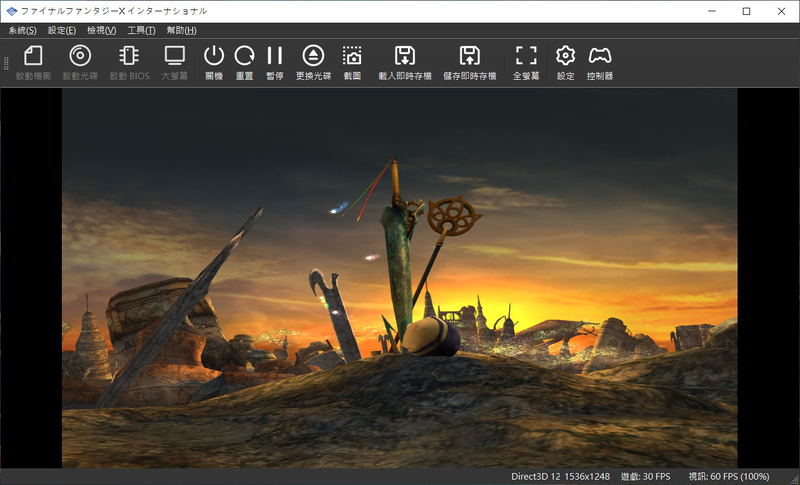The image size is (800, 485).
Task: Click the application icon in the title bar
Action: [x=11, y=11]
